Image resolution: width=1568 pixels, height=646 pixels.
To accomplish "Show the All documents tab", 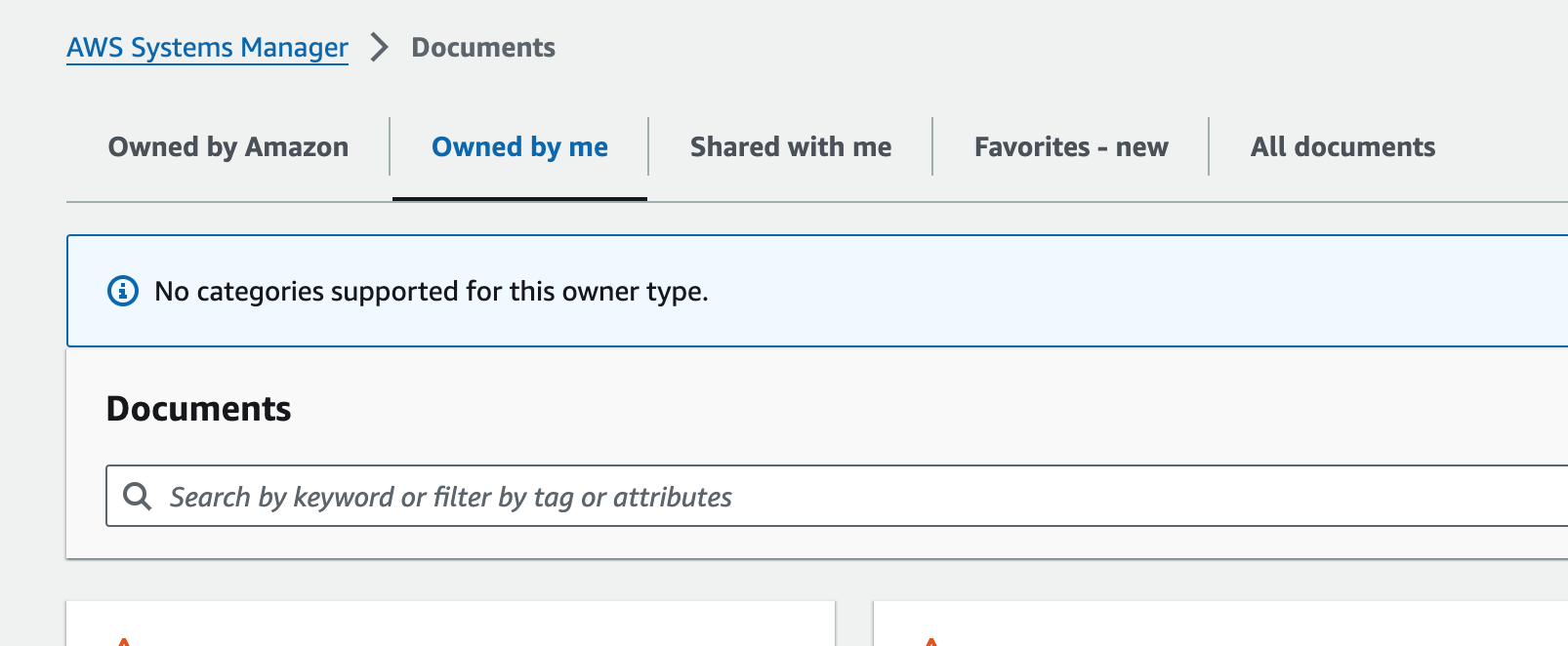I will pos(1342,147).
